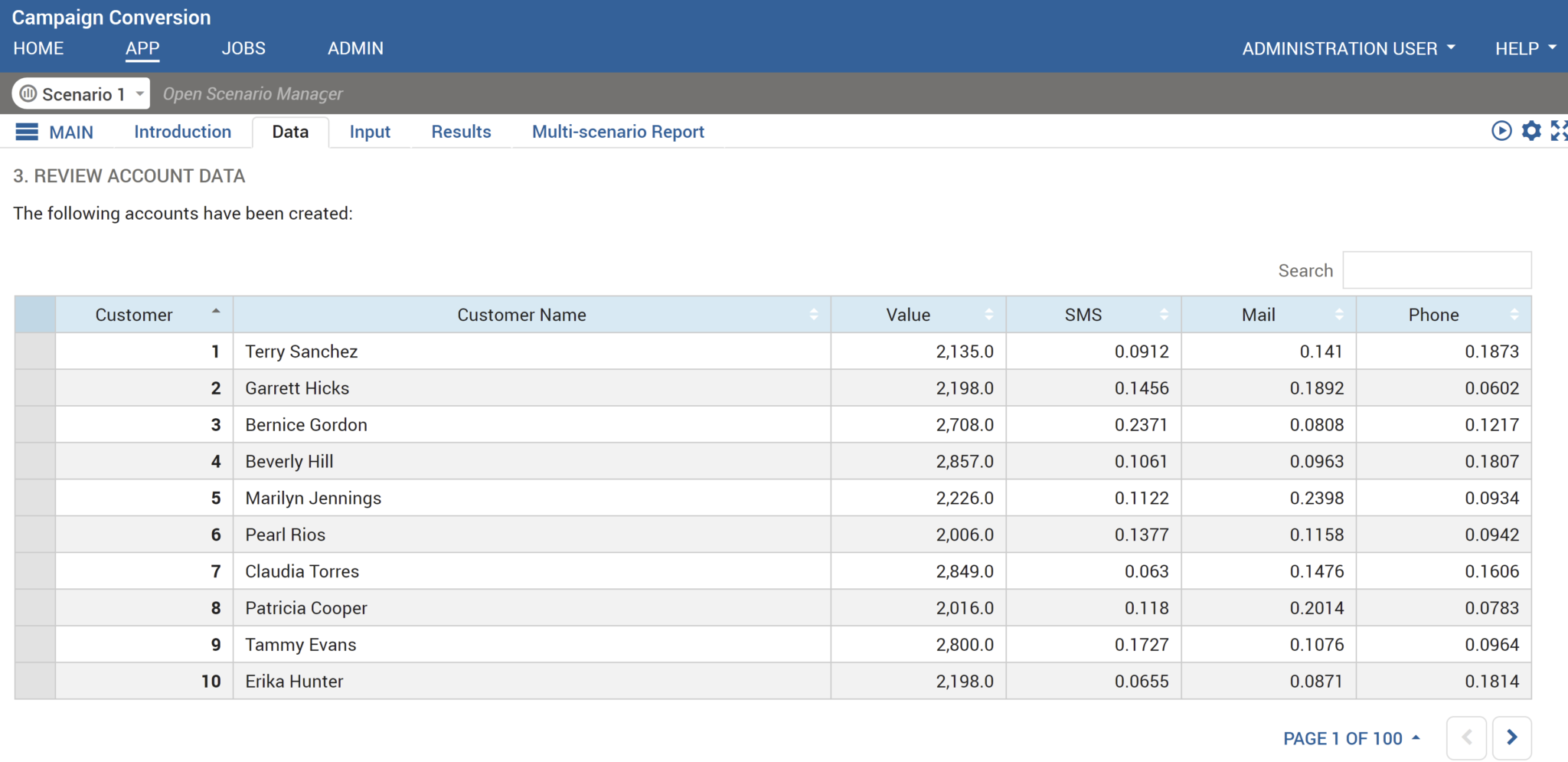Navigate to the JOBS section

pos(243,47)
